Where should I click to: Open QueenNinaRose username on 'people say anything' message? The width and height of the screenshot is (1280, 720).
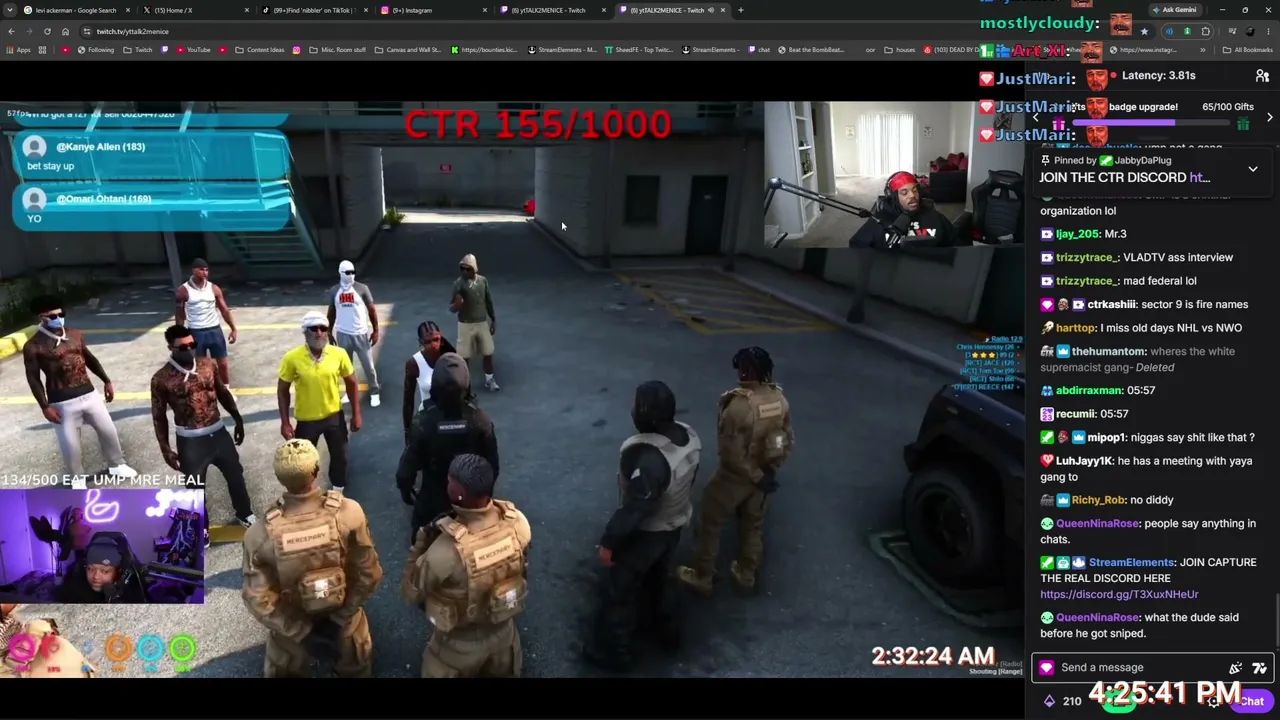[1097, 523]
